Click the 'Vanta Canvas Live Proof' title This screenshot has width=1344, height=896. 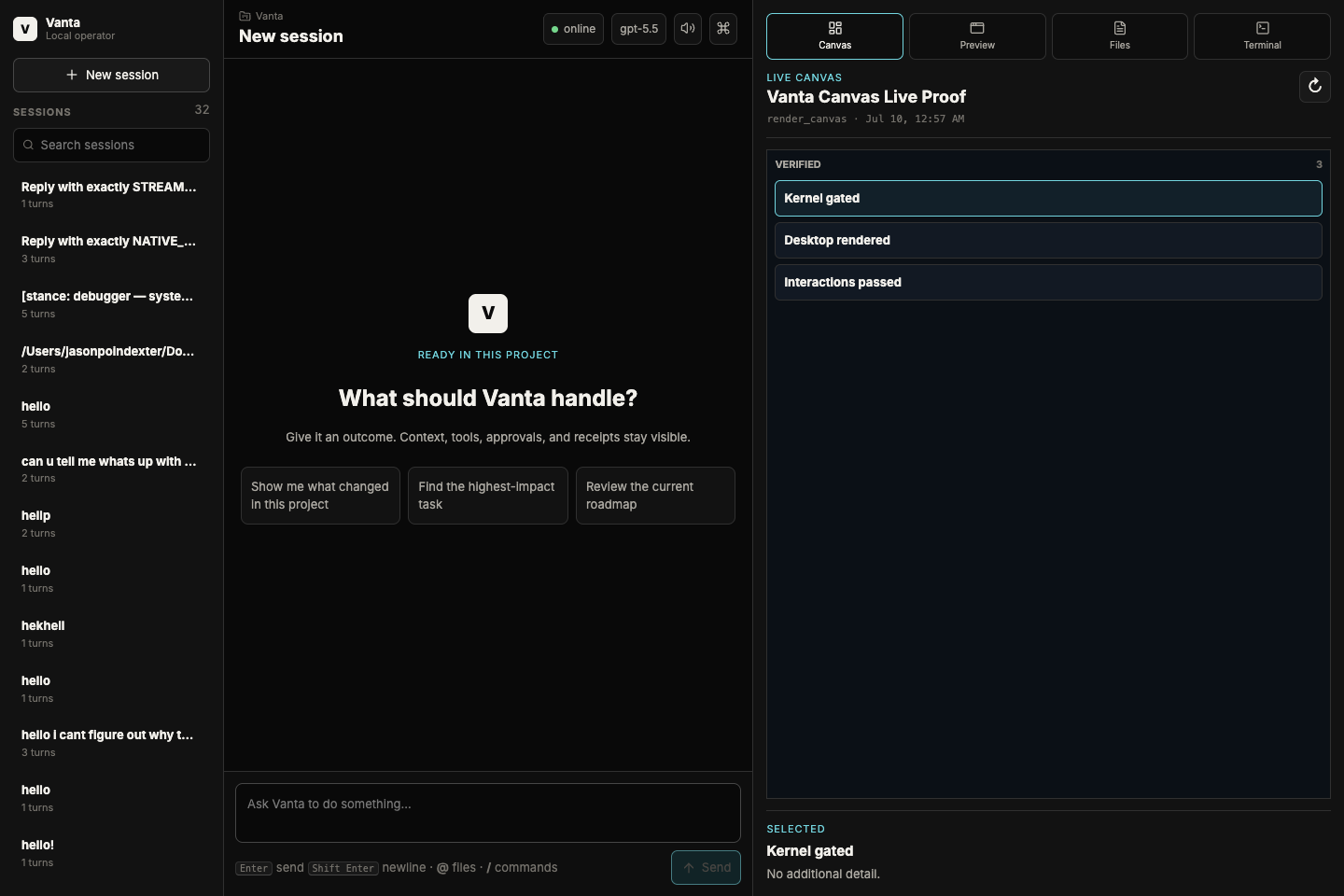(x=866, y=97)
